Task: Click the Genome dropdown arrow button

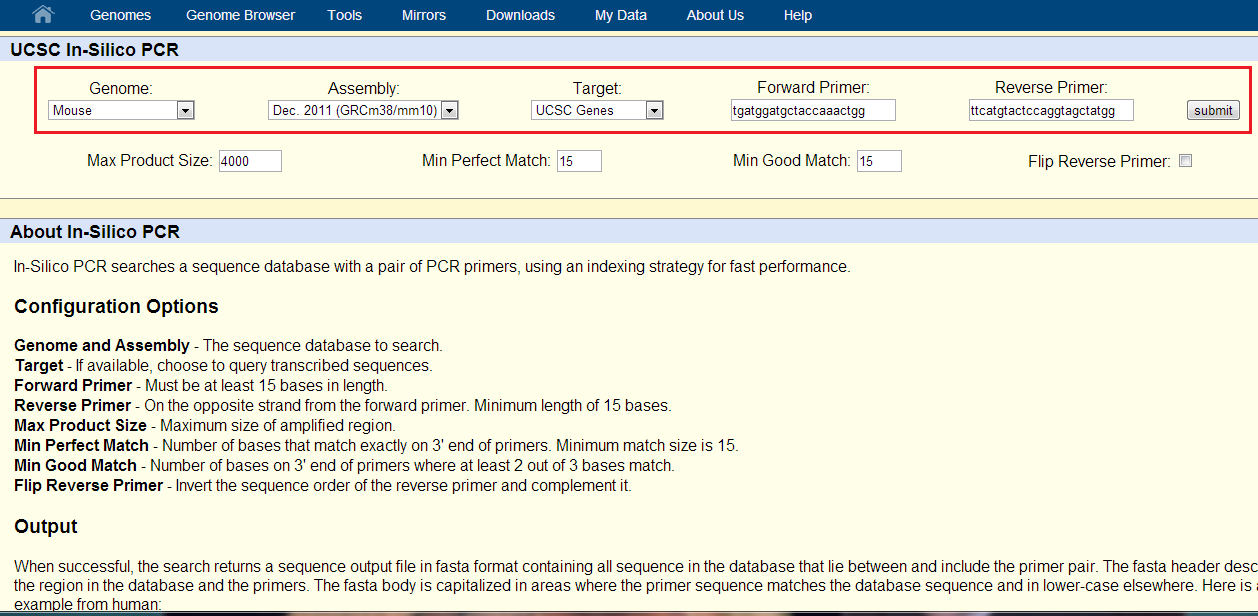Action: click(185, 111)
